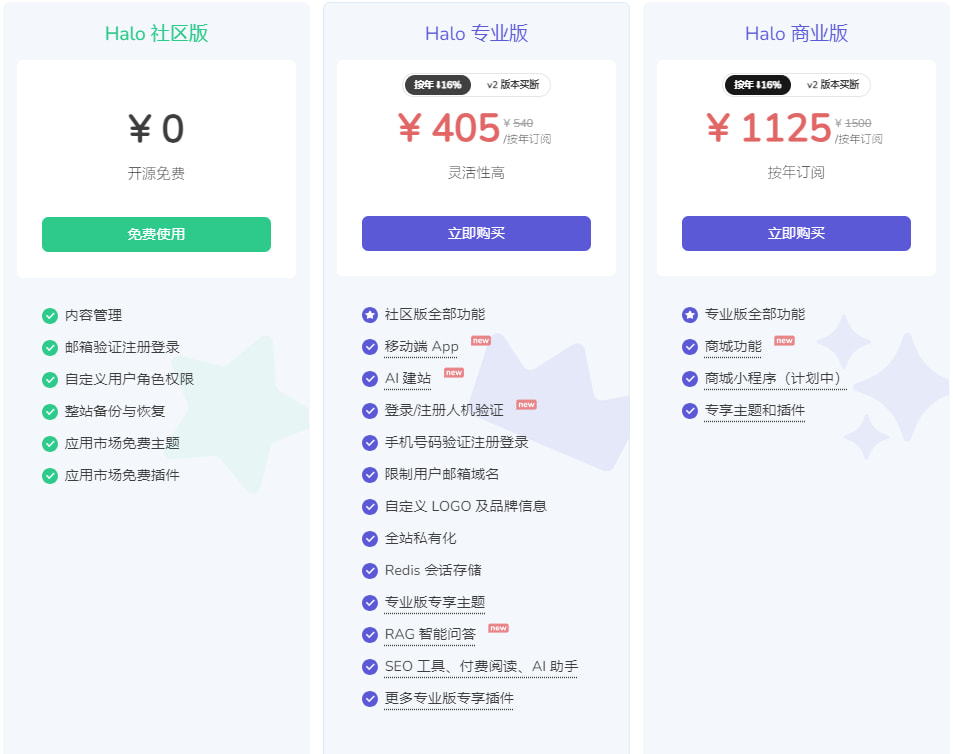Switch to v2 版本买断 option for 专业版

point(515,85)
